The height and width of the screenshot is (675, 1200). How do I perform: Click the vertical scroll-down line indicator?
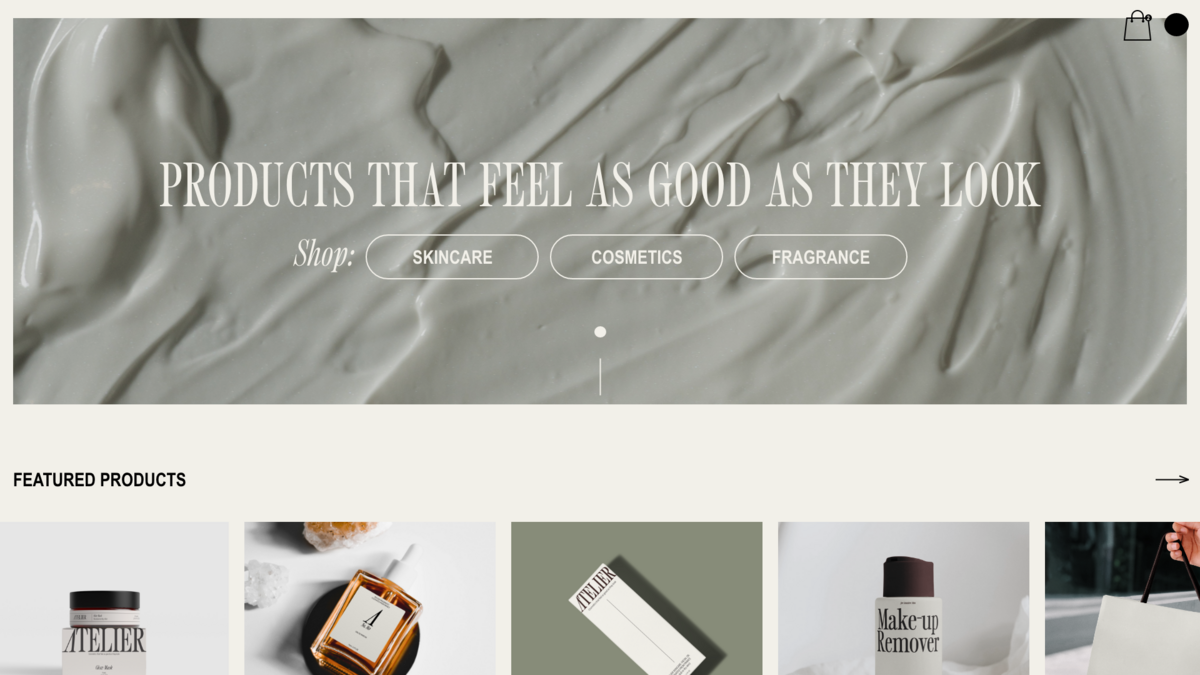(600, 377)
